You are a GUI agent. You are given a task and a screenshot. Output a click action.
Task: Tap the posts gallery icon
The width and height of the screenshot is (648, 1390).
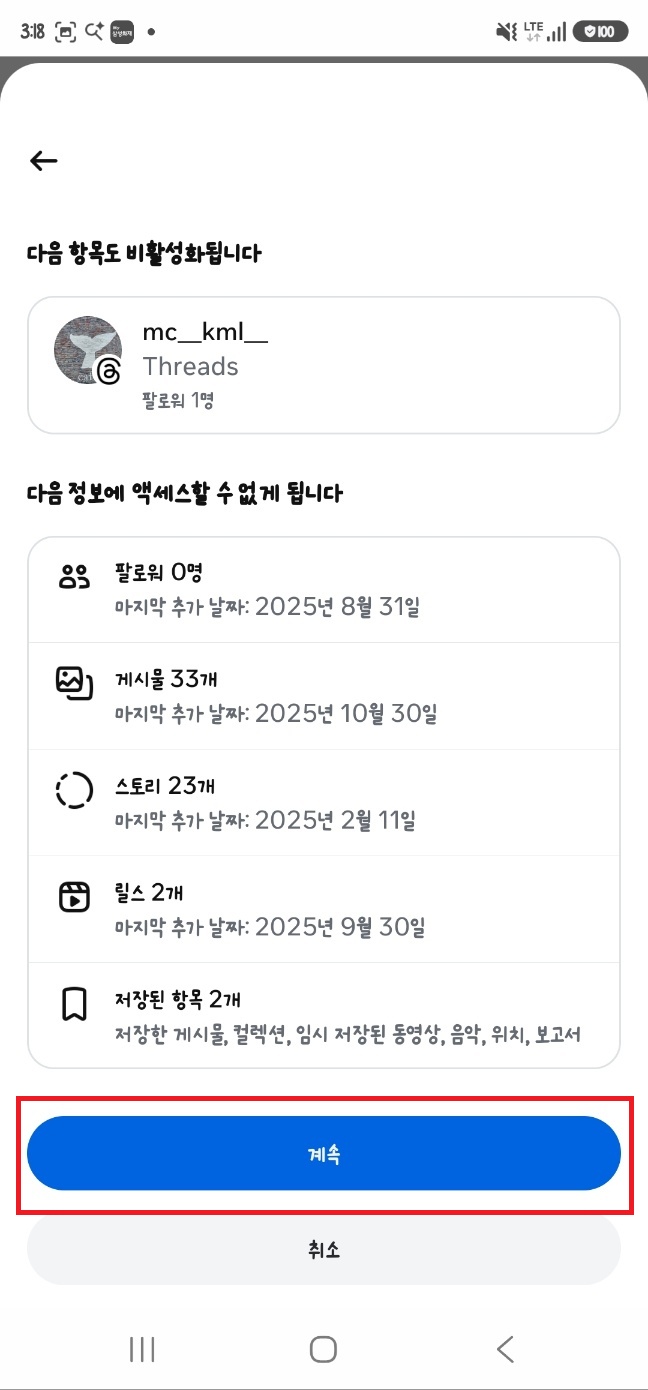pos(74,683)
